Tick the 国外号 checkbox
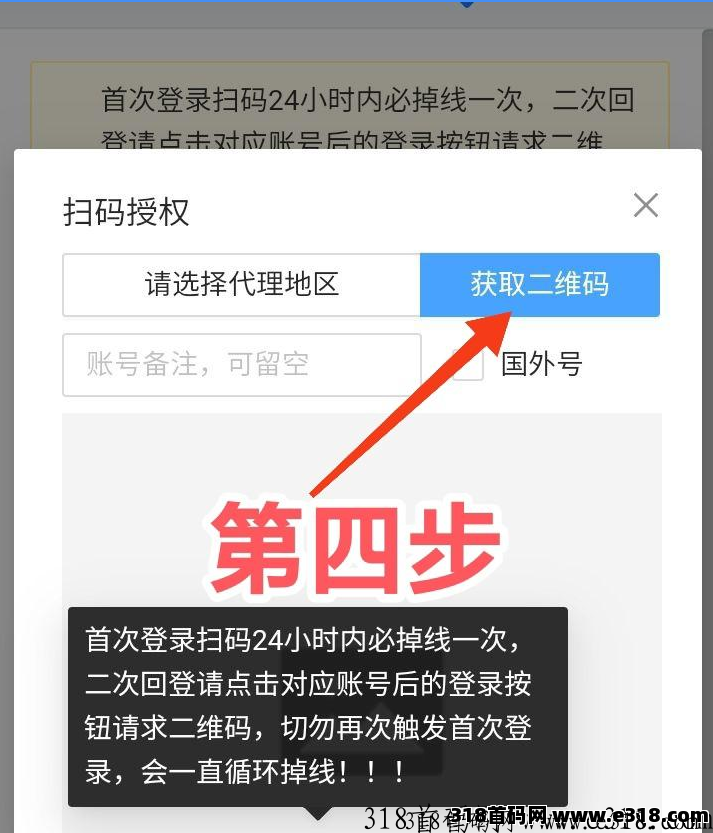 tap(468, 365)
